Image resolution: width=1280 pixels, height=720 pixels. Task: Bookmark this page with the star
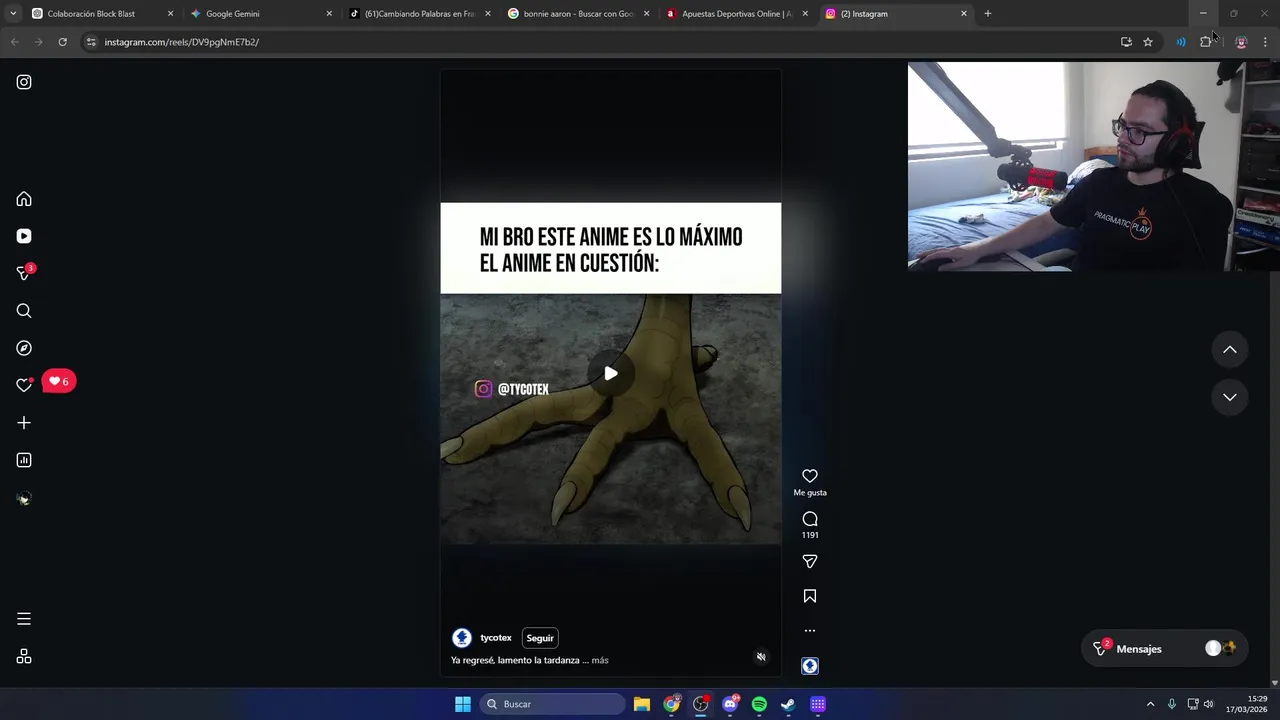1148,42
